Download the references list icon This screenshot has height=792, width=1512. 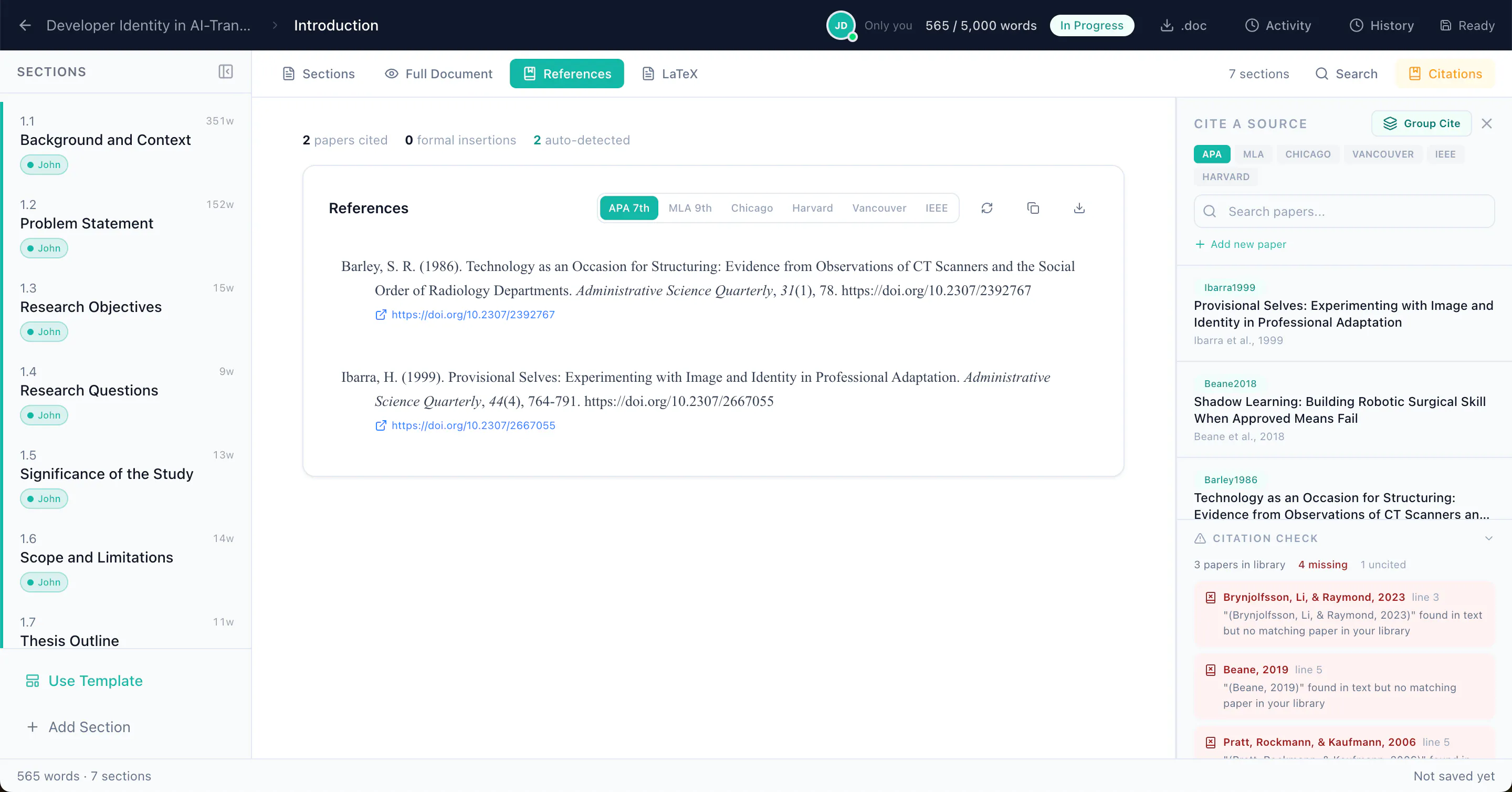point(1079,208)
